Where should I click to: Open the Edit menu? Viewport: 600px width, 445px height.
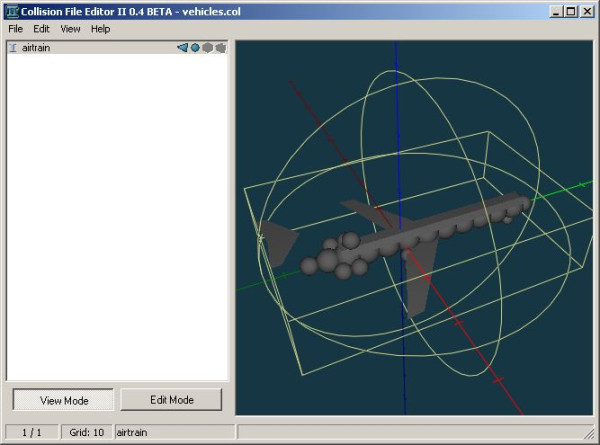(x=41, y=29)
